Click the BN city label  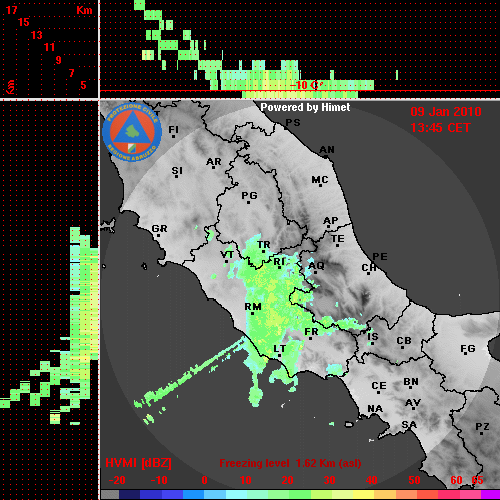[411, 383]
